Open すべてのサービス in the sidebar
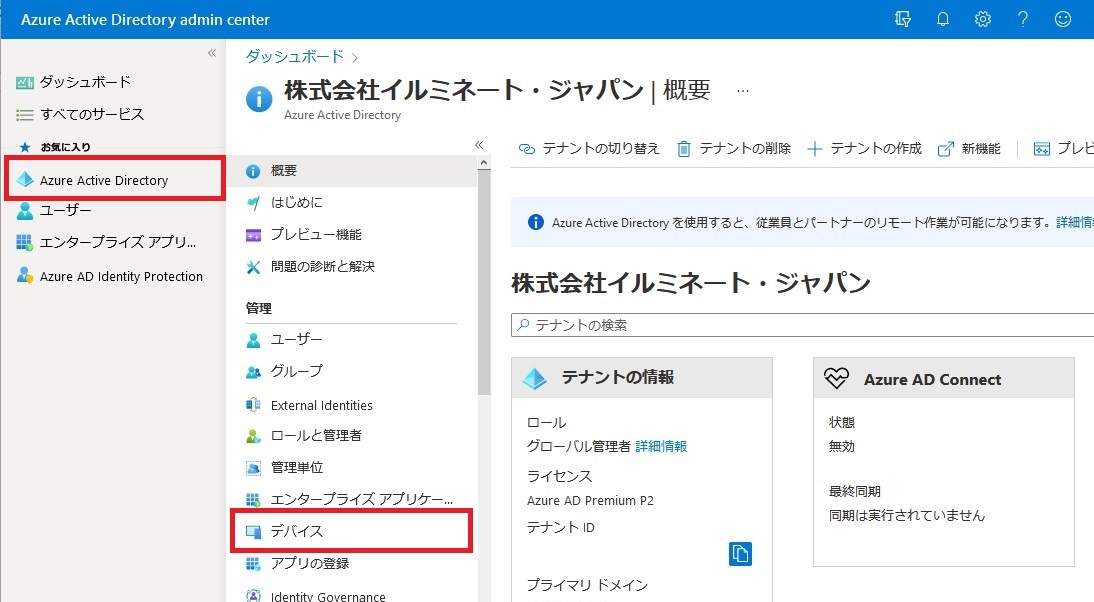 80,114
